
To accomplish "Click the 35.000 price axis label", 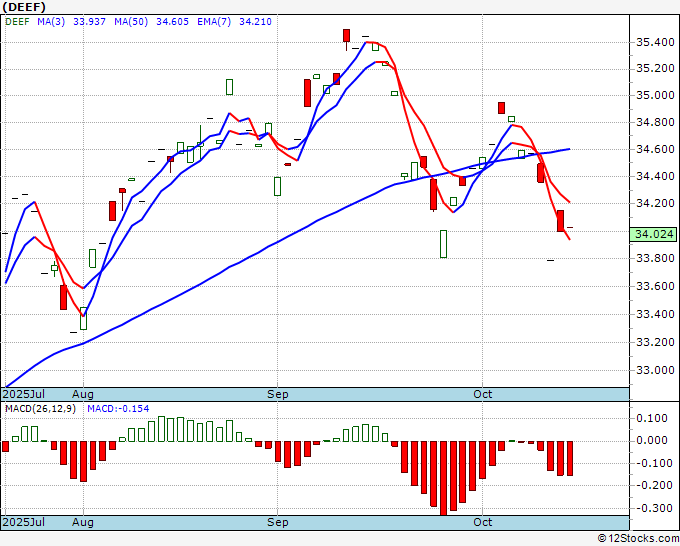I will [655, 95].
